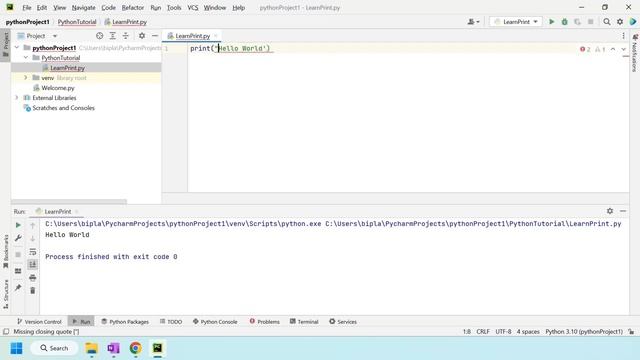This screenshot has width=640, height=360.
Task: Open the File menu
Action: (x=27, y=7)
